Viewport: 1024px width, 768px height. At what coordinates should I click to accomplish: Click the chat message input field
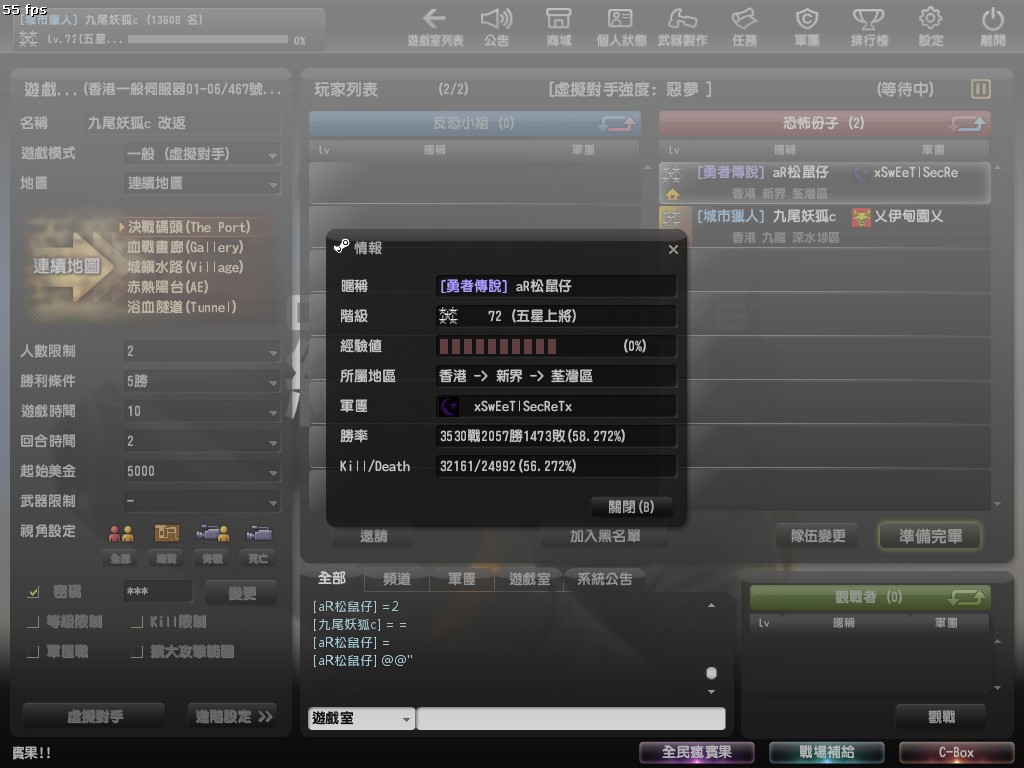pos(570,718)
